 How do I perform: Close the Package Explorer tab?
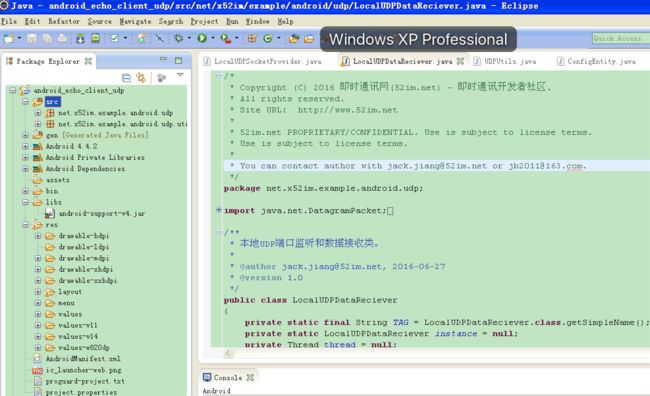point(88,61)
